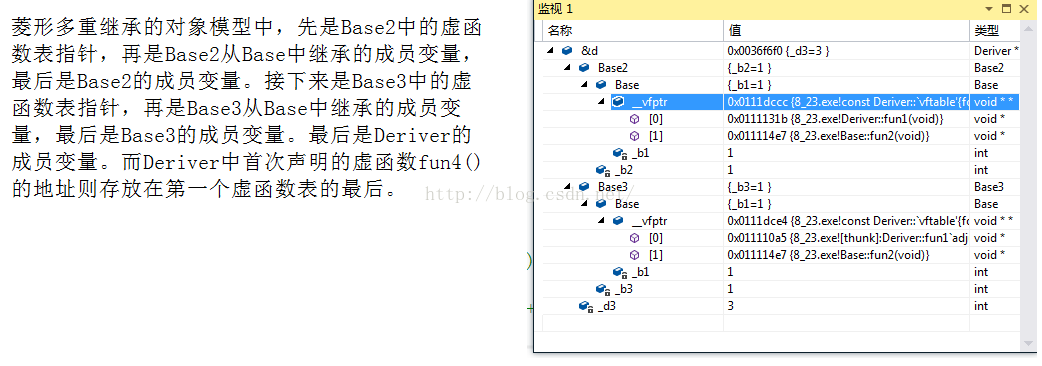
Task: Click the 类型 column header
Action: pos(995,31)
